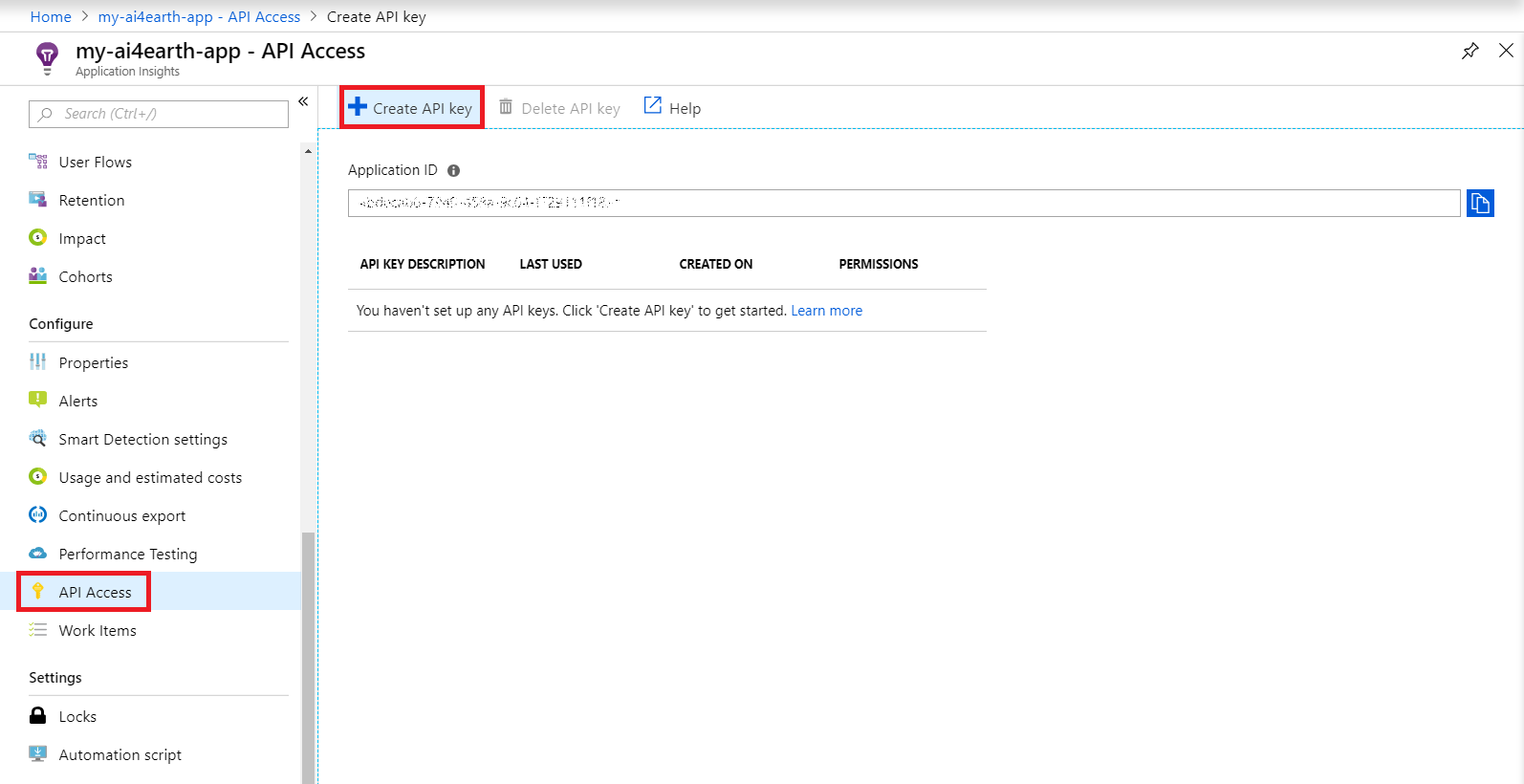
Task: Open my-ai4earth-app - API Access breadcrumb
Action: [199, 16]
